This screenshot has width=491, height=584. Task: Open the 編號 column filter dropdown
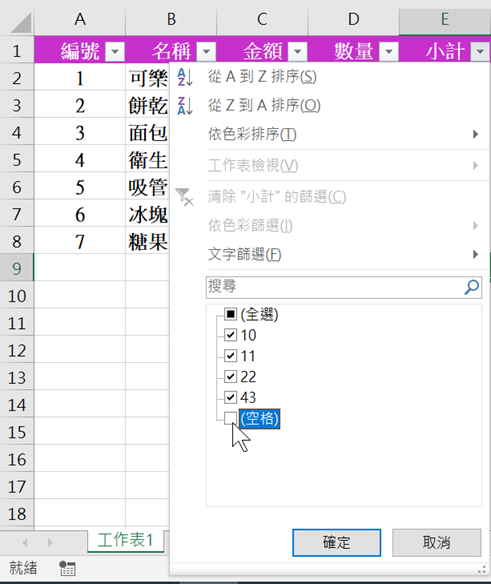point(115,51)
